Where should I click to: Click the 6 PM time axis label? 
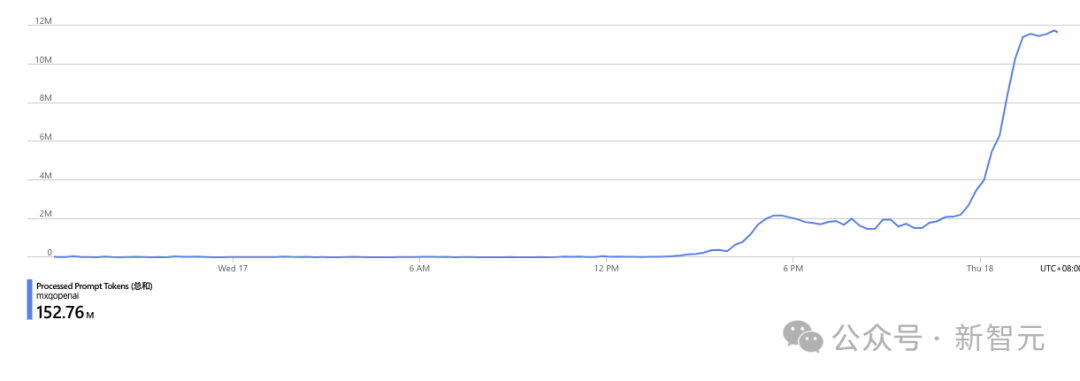click(x=793, y=268)
